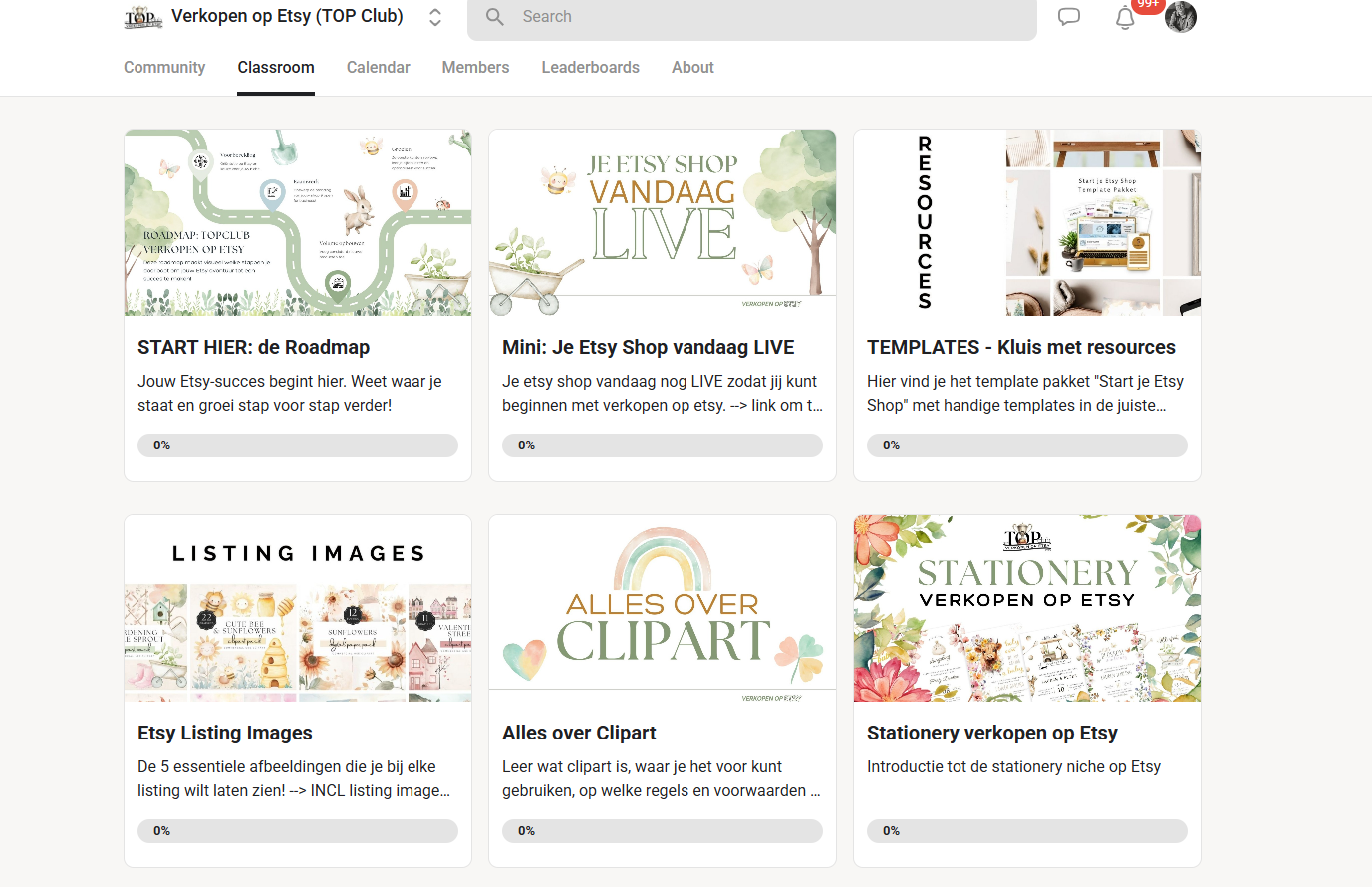This screenshot has height=887, width=1372.
Task: Click the Etsy Listing Images progress bar
Action: tap(298, 831)
